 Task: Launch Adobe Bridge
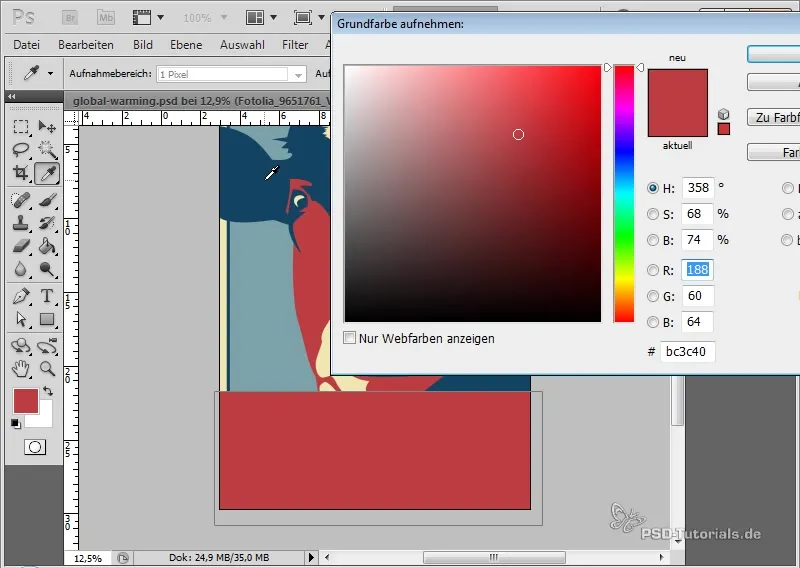(70, 18)
